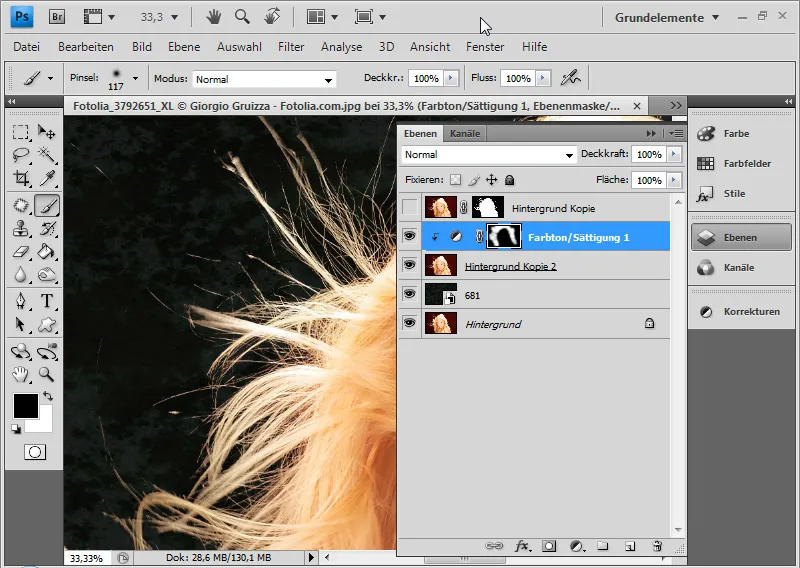Open the Fläche fill slider arrow
Image resolution: width=800 pixels, height=568 pixels.
coord(674,180)
